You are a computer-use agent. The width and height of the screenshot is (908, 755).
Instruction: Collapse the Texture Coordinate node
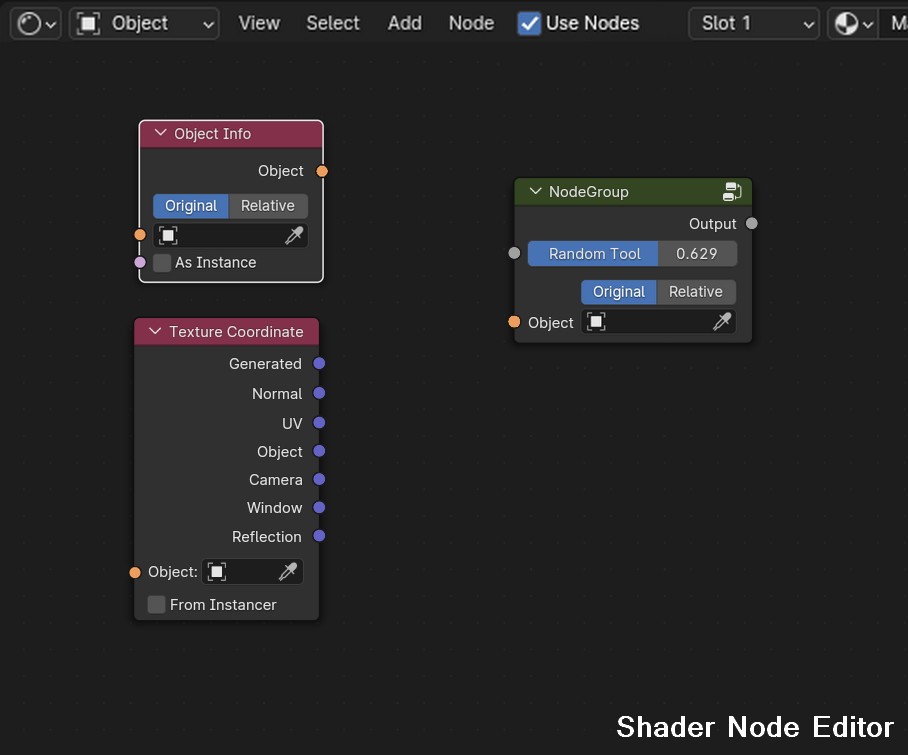tap(155, 331)
